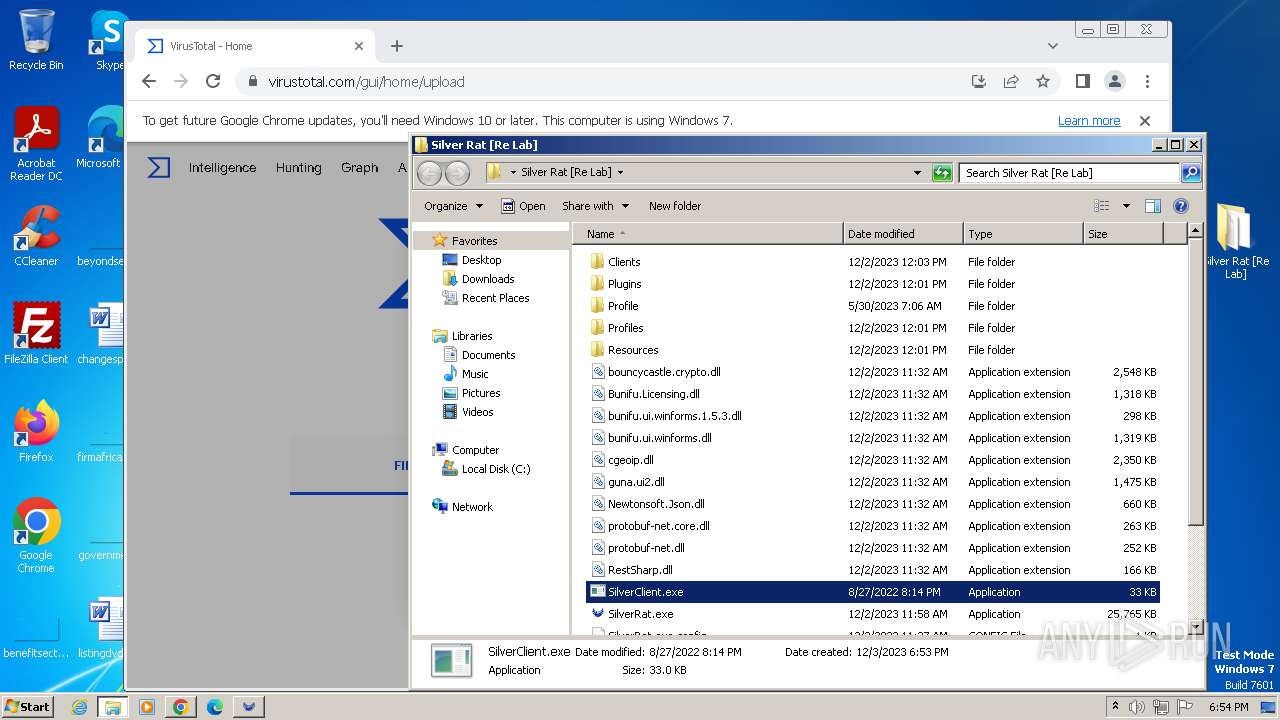Click Explorer forward navigation arrow
The width and height of the screenshot is (1280, 720).
pos(457,173)
